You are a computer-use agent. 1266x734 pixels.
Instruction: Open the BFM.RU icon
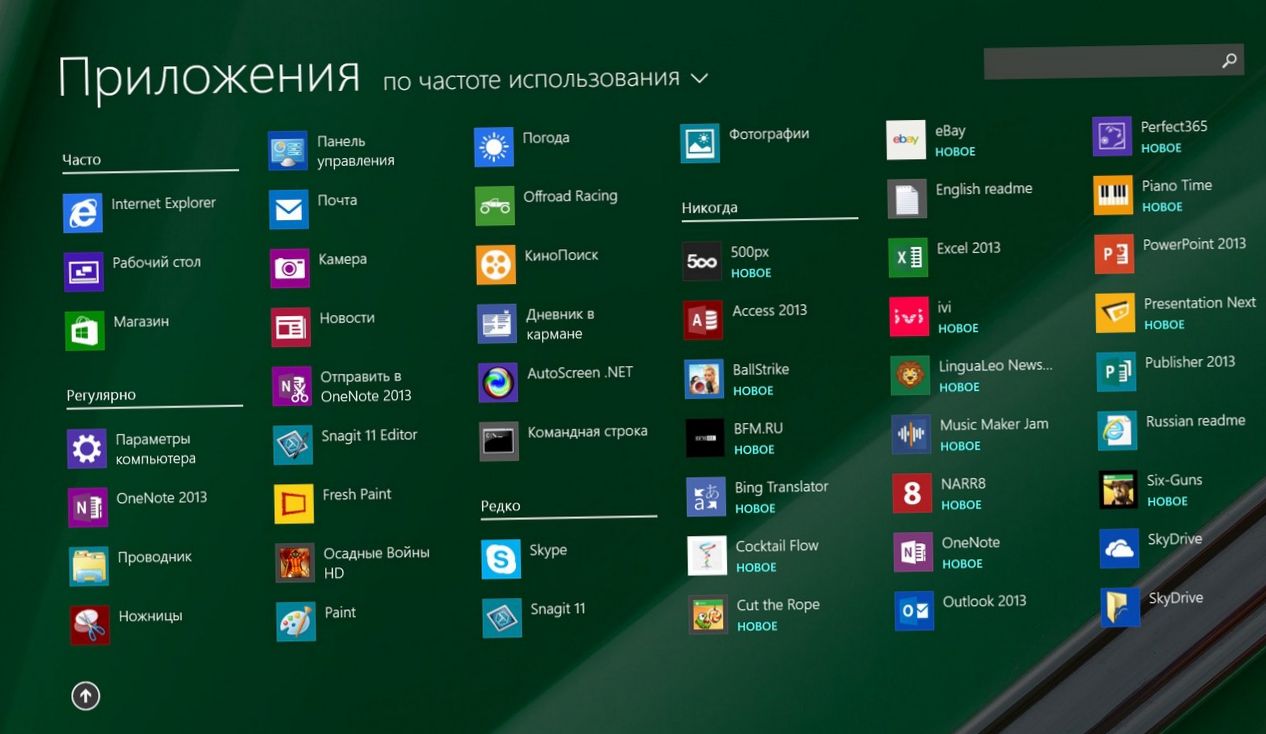pyautogui.click(x=705, y=438)
